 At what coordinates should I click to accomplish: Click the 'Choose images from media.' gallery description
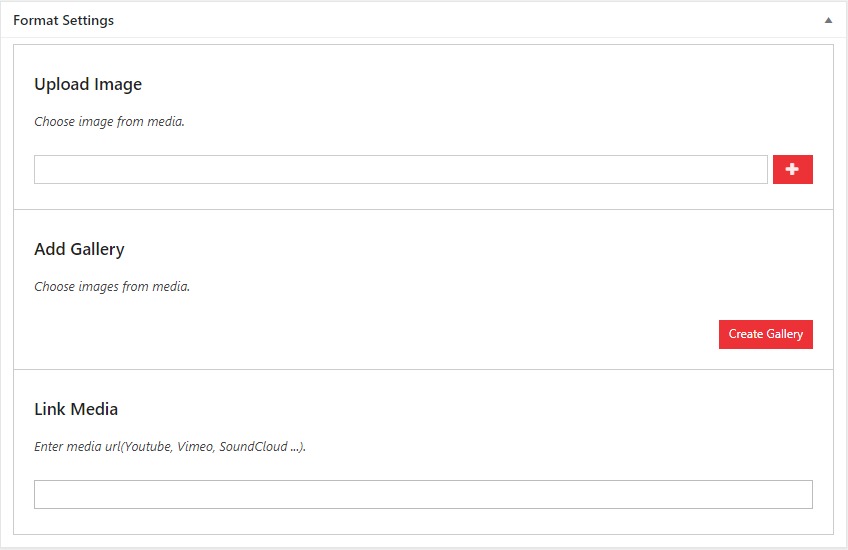112,286
